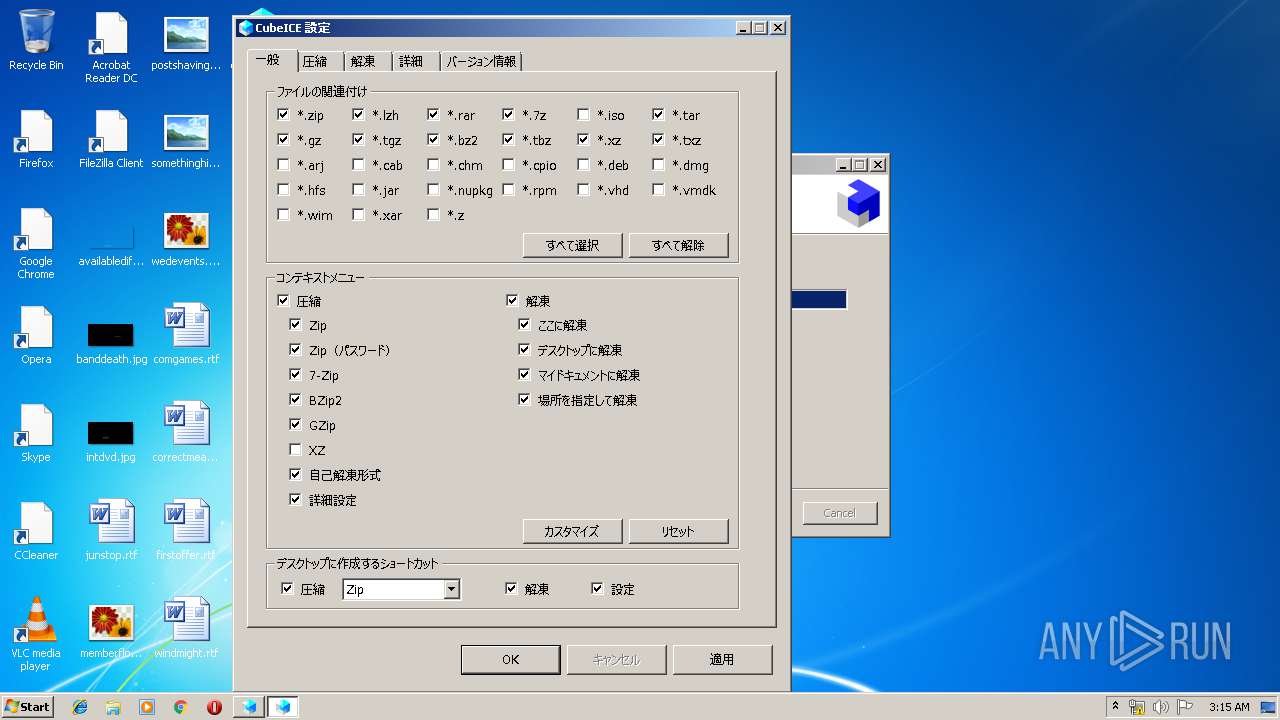The image size is (1280, 720).
Task: Open the Skype desktop shortcut
Action: click(36, 433)
